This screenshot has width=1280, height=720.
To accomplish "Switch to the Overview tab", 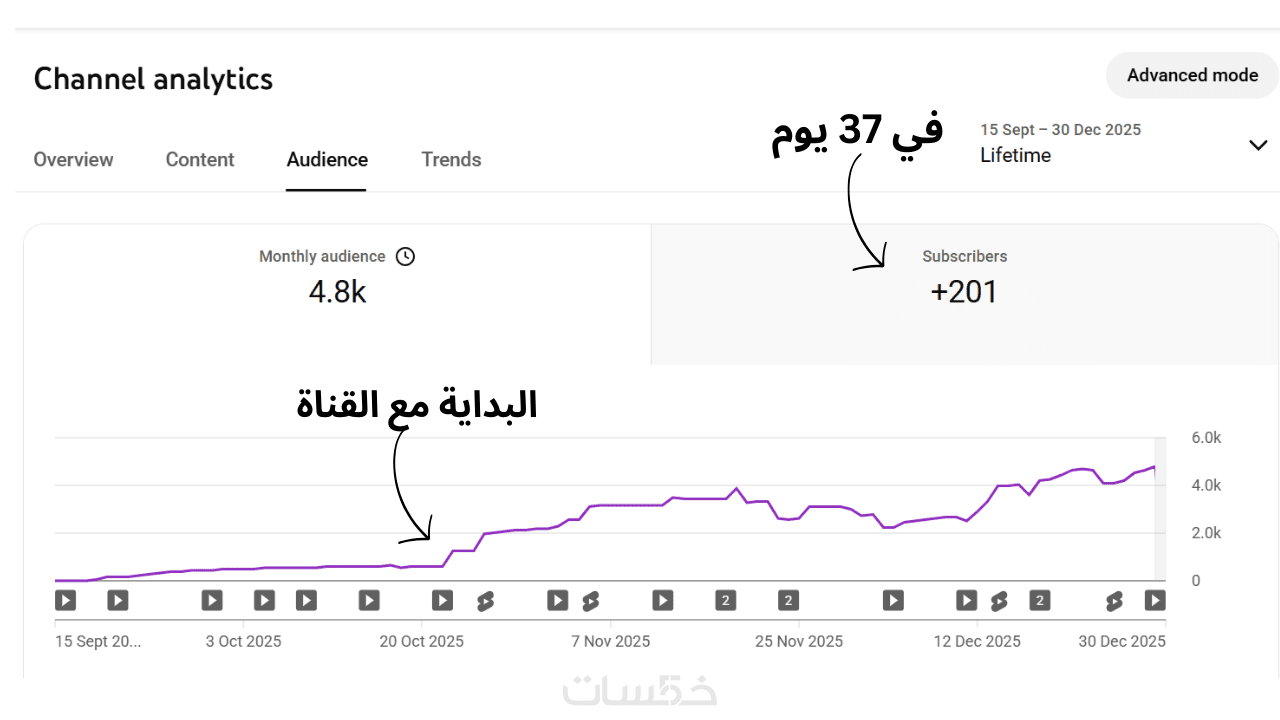I will [73, 159].
